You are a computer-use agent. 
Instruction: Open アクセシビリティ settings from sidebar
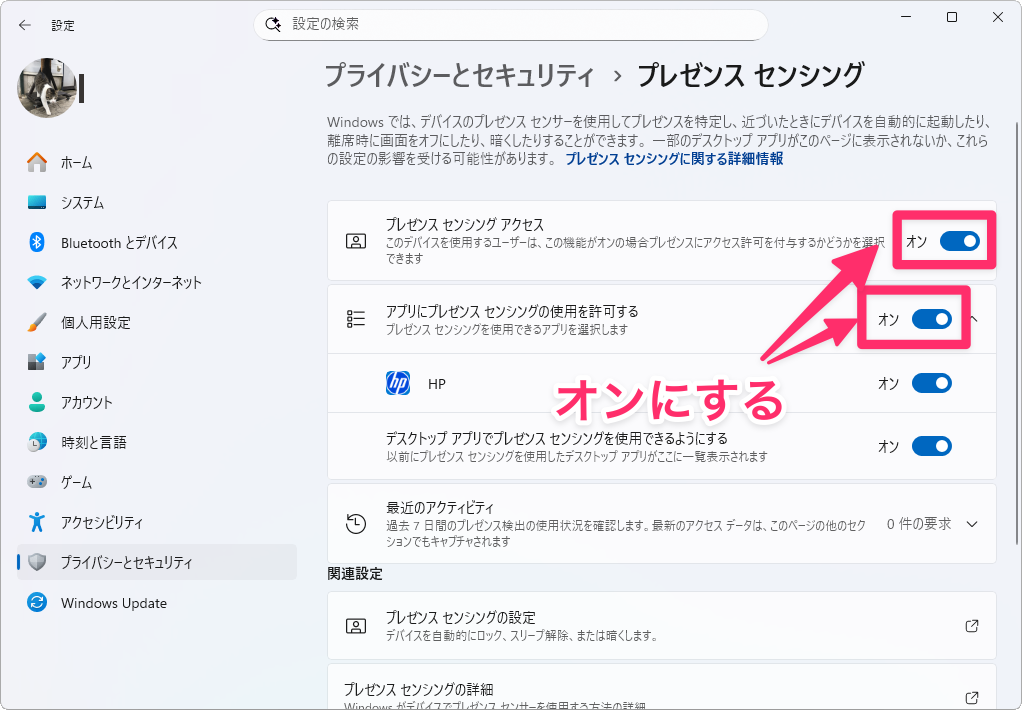coord(101,523)
